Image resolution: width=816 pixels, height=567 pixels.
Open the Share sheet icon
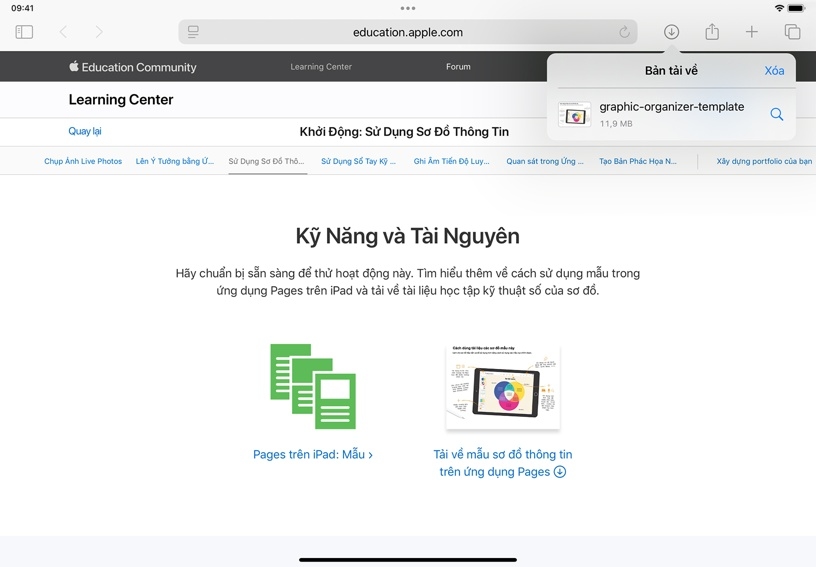711,32
